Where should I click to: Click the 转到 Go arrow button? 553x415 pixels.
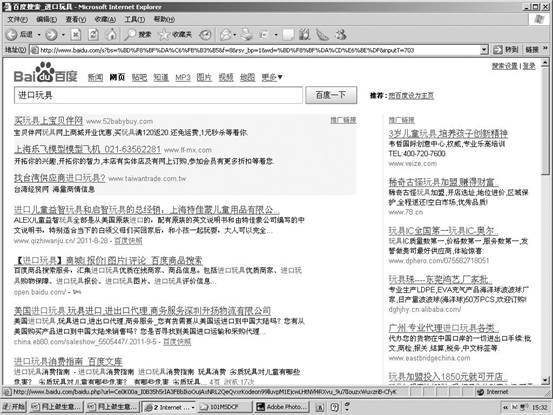pyautogui.click(x=505, y=50)
